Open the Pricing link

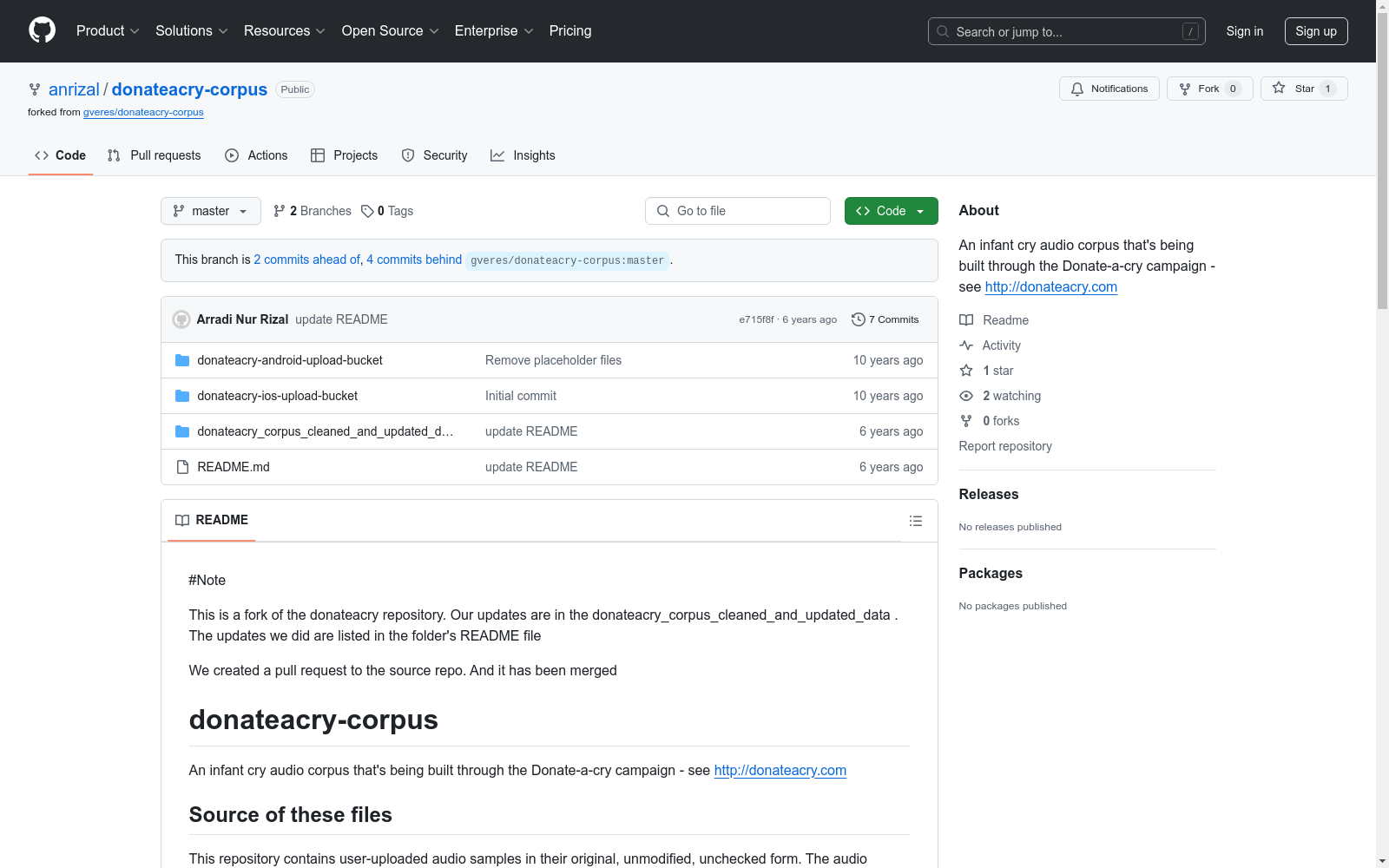(570, 31)
